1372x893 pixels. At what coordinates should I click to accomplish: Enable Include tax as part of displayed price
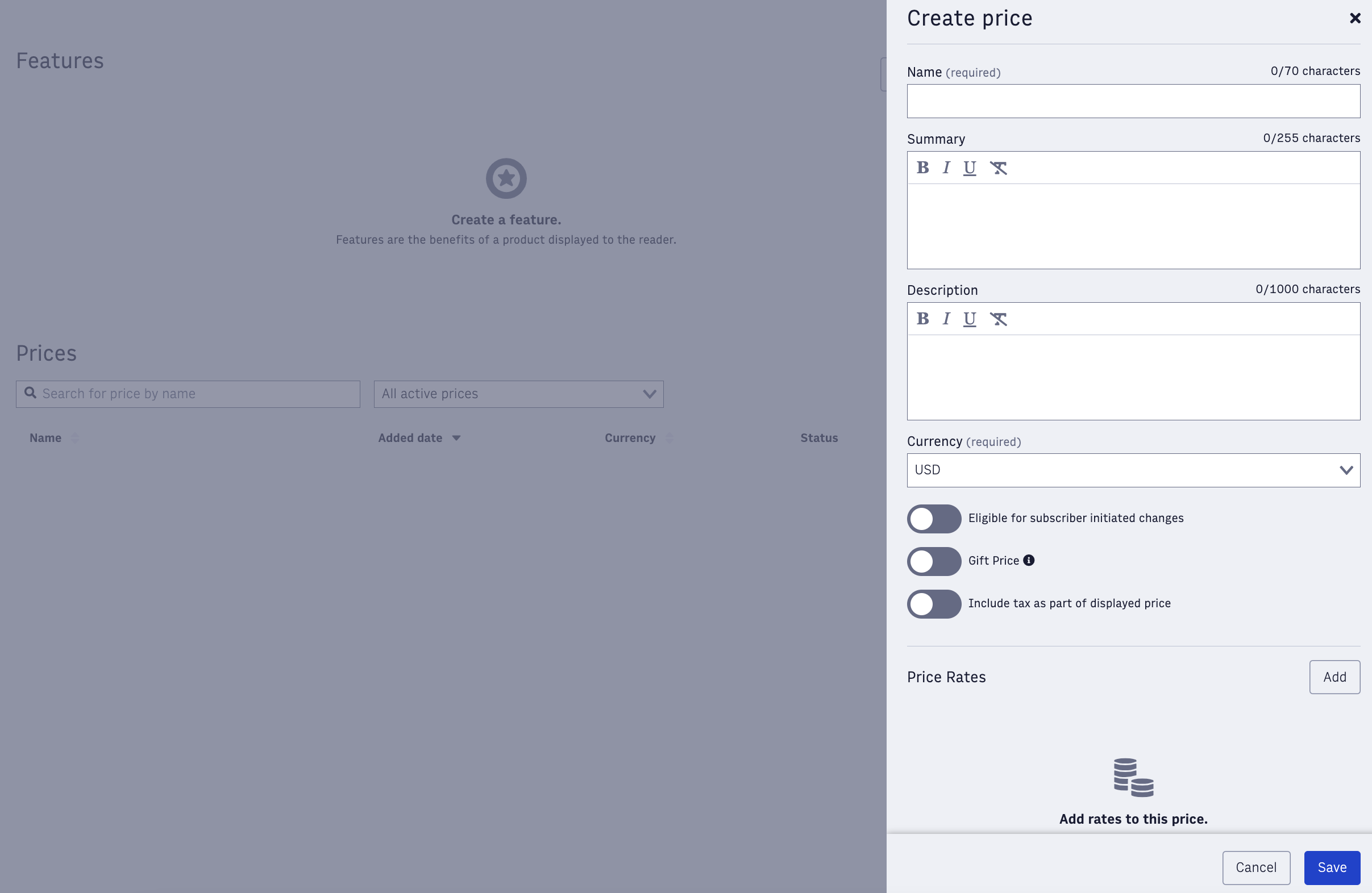pyautogui.click(x=934, y=604)
